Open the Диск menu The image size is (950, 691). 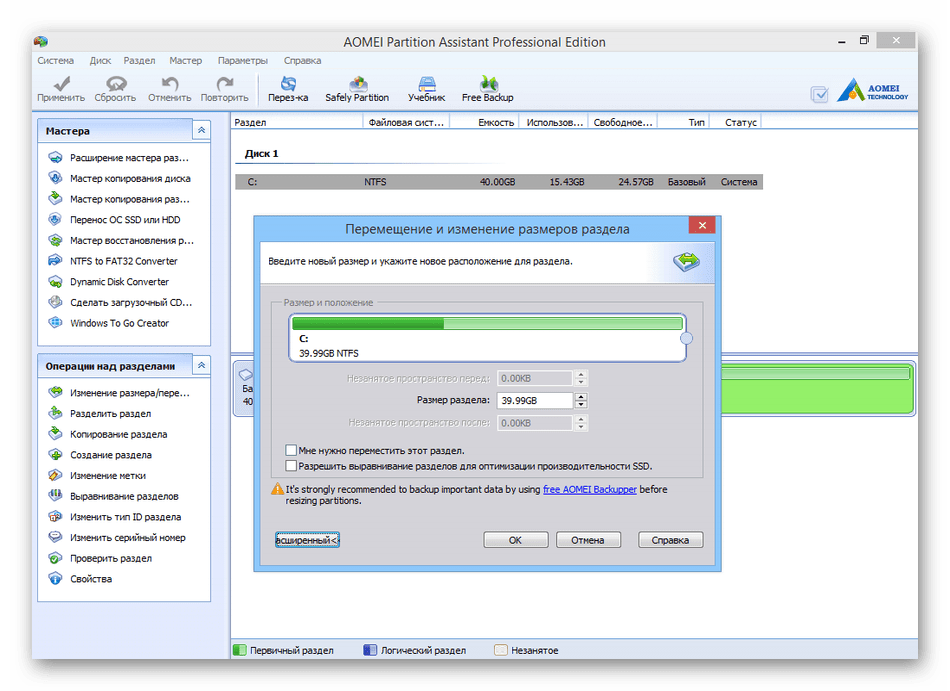tap(101, 61)
